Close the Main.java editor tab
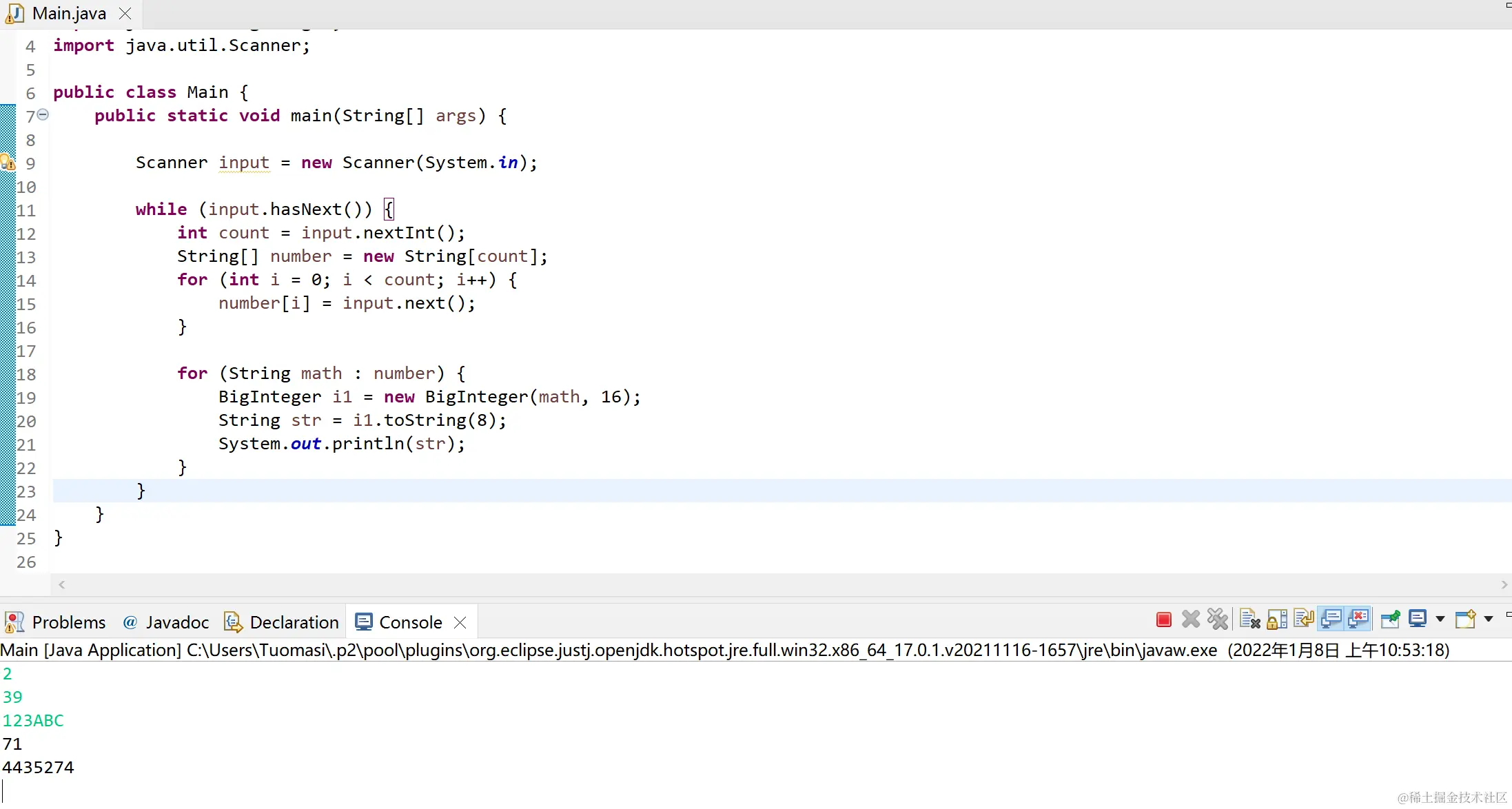 coord(125,14)
